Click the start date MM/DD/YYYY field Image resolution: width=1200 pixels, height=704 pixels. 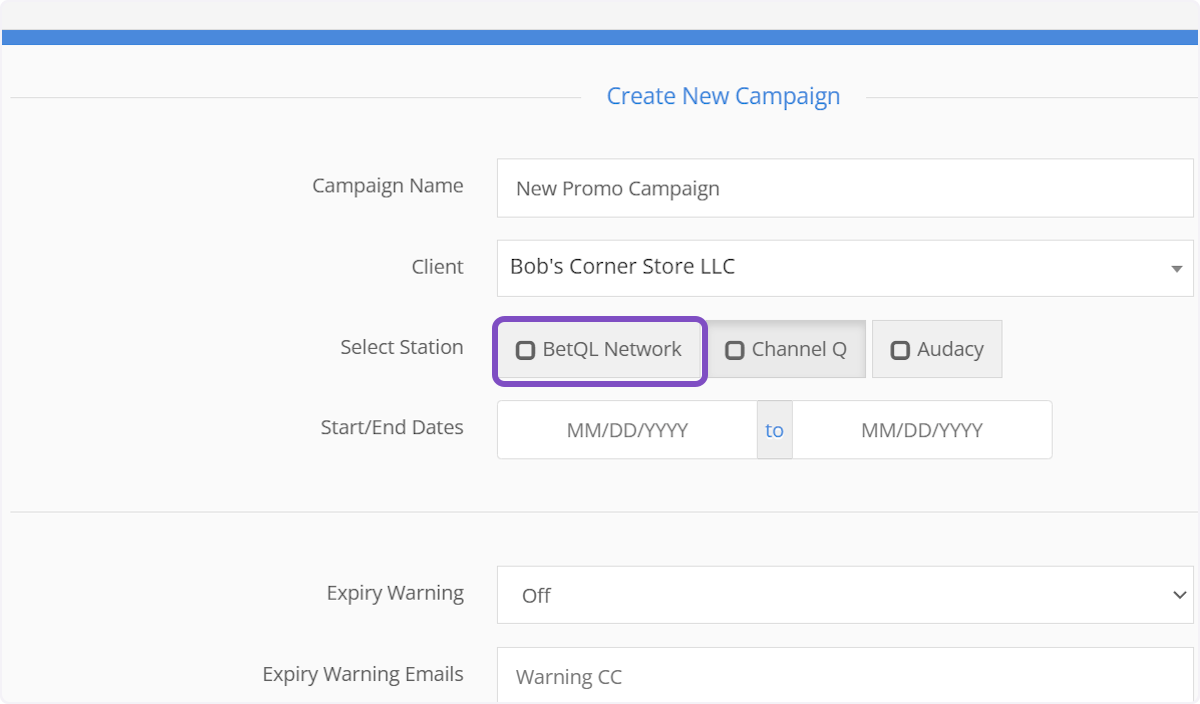(627, 430)
